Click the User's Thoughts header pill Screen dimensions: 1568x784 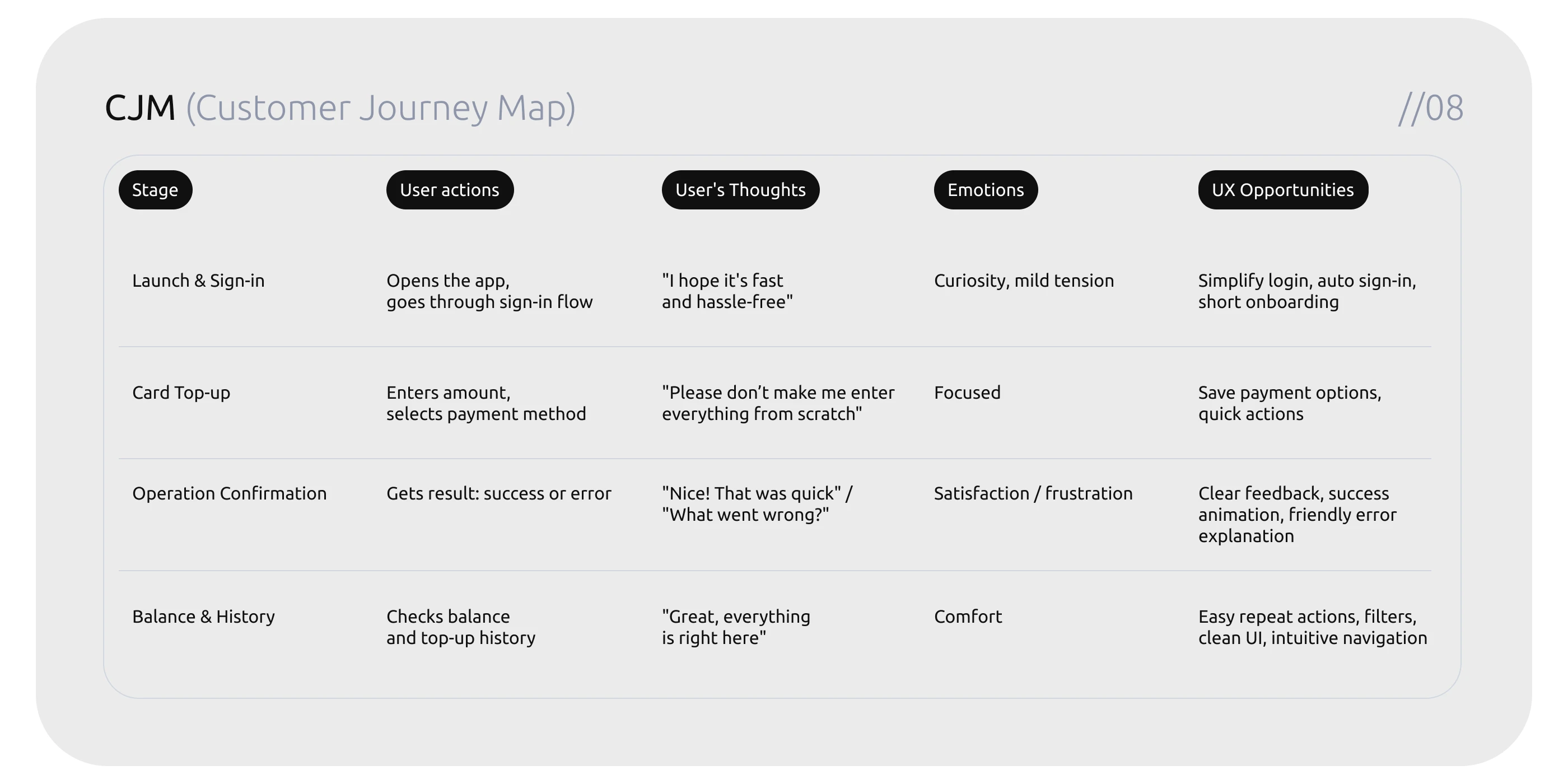pyautogui.click(x=740, y=190)
